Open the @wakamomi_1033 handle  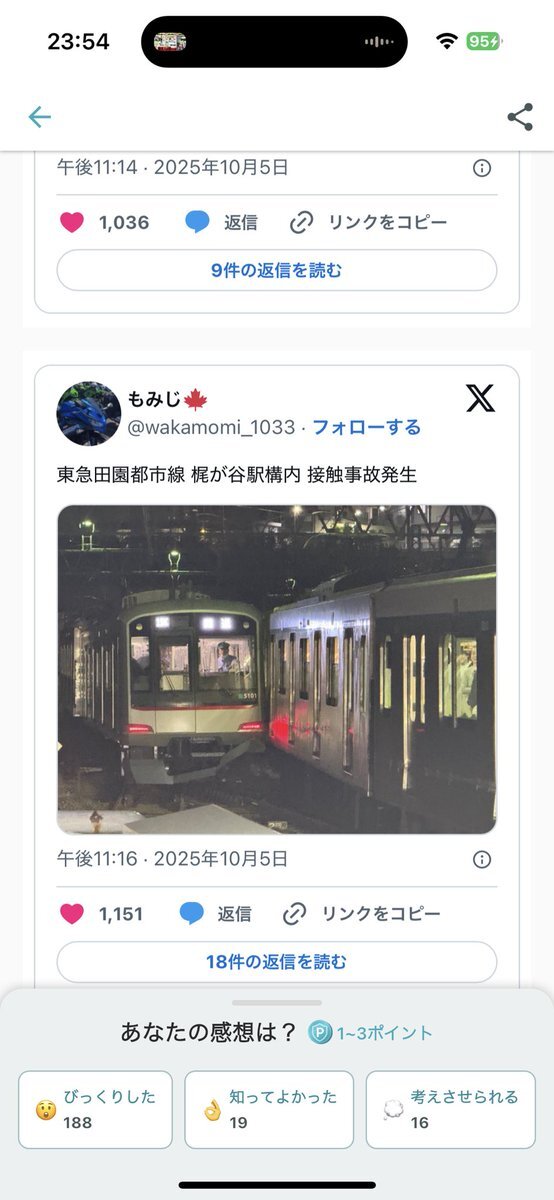point(212,428)
